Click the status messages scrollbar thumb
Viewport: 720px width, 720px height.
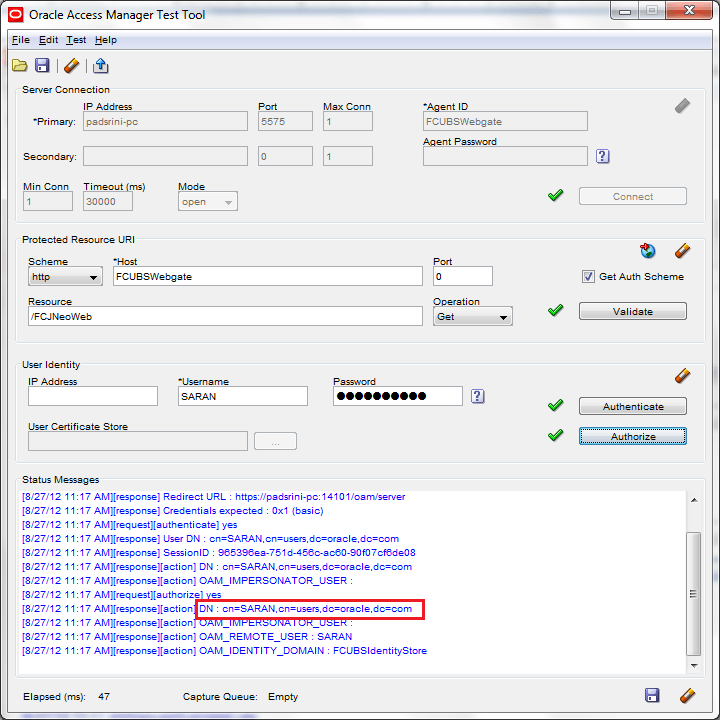693,594
